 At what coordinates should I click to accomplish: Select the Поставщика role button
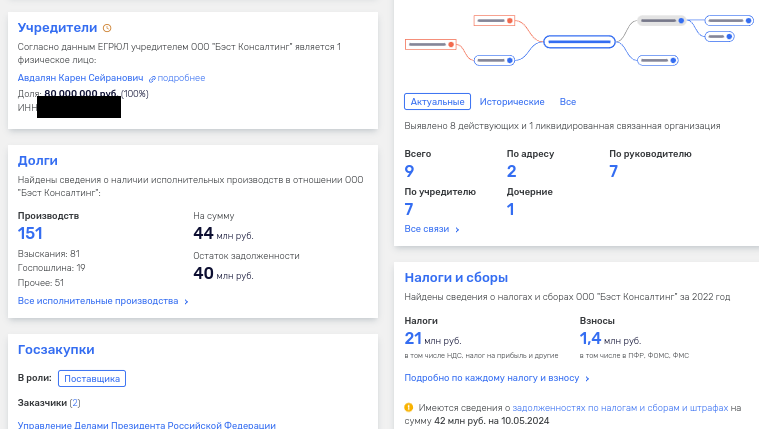click(x=92, y=379)
